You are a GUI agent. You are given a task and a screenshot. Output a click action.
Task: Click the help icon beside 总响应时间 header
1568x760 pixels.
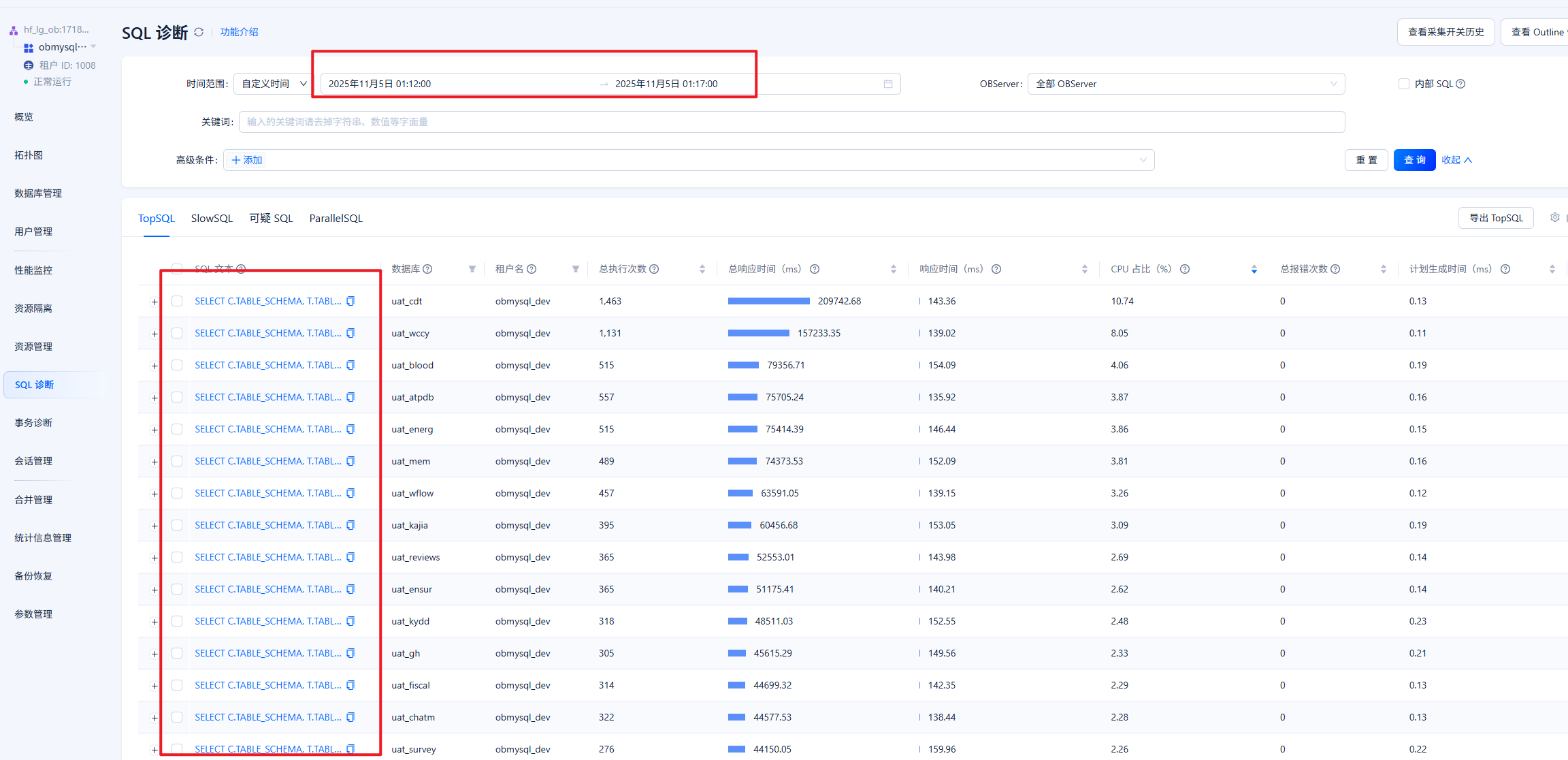click(x=815, y=269)
